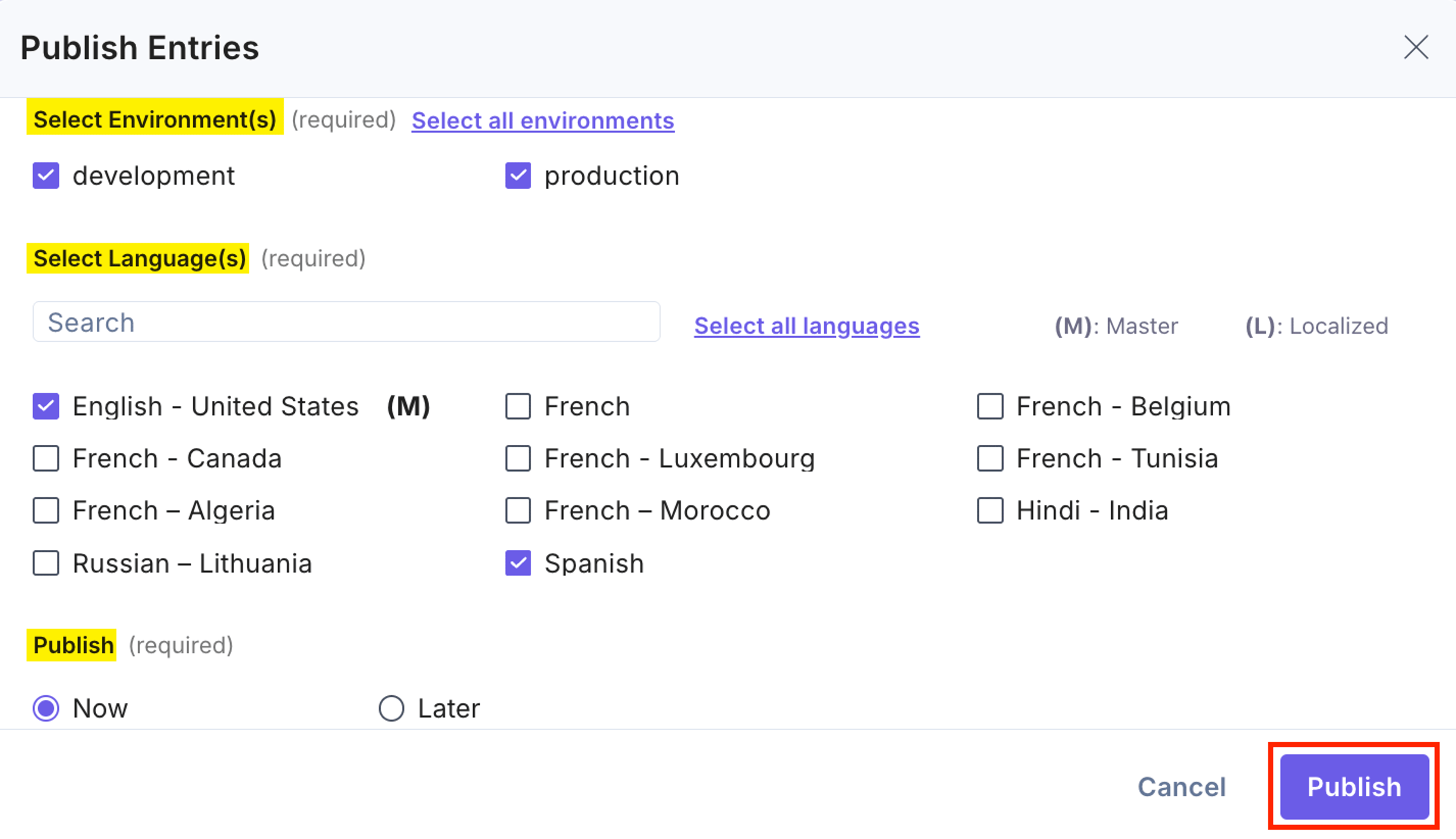
Task: Click the (M): Master legend text
Action: click(x=1117, y=326)
